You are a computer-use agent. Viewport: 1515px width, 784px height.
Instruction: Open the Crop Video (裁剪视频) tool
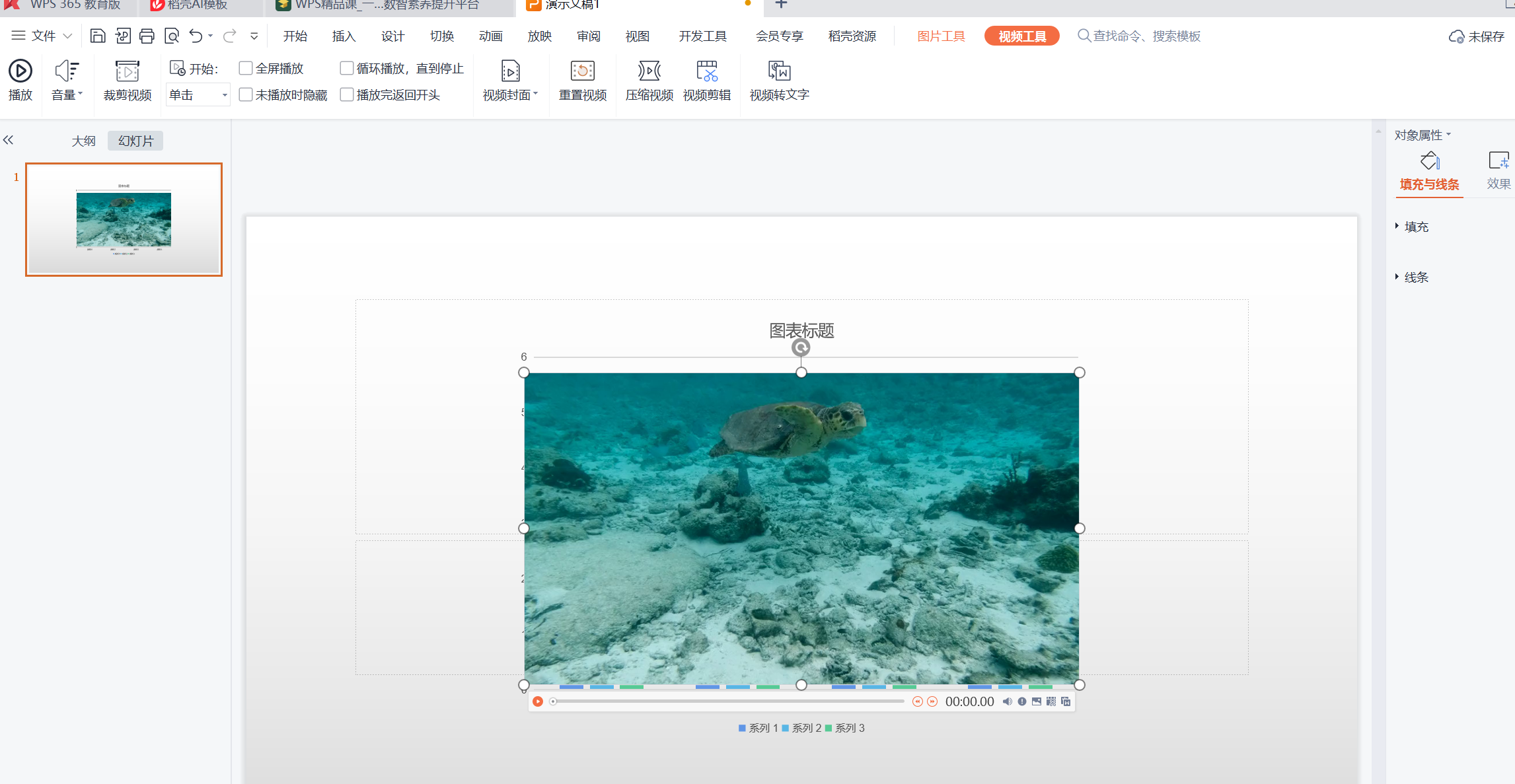(127, 71)
